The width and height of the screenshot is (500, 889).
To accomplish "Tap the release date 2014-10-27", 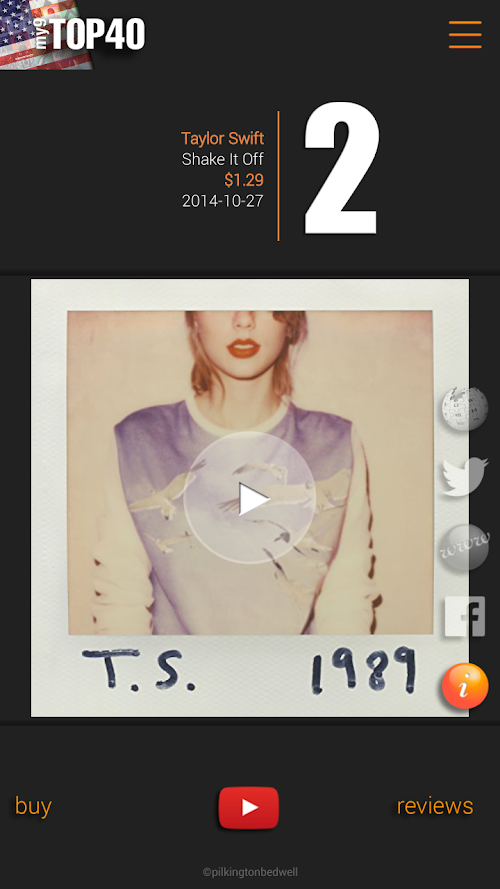I will point(222,201).
